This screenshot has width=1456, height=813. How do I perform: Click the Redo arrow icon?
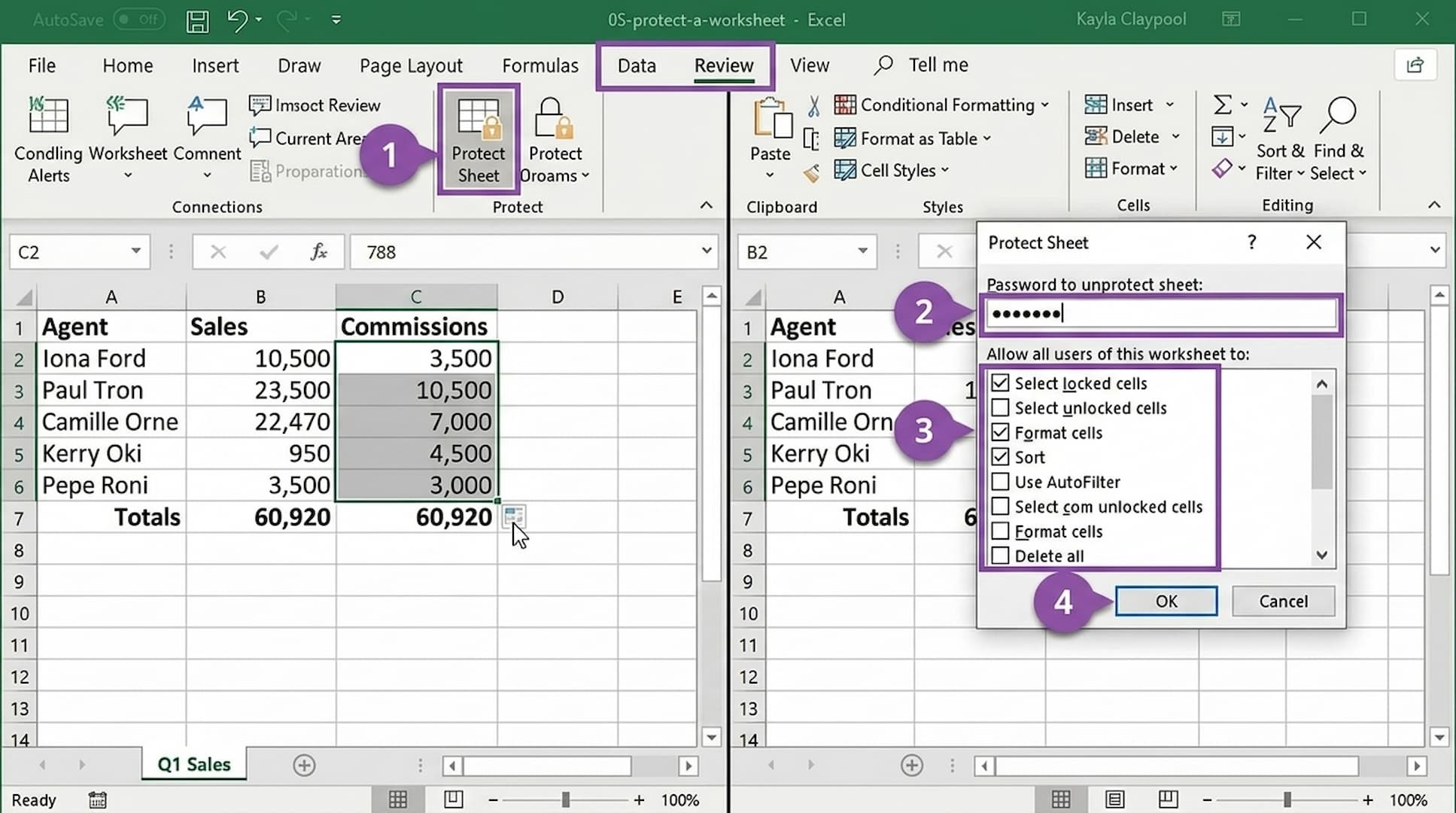(287, 20)
